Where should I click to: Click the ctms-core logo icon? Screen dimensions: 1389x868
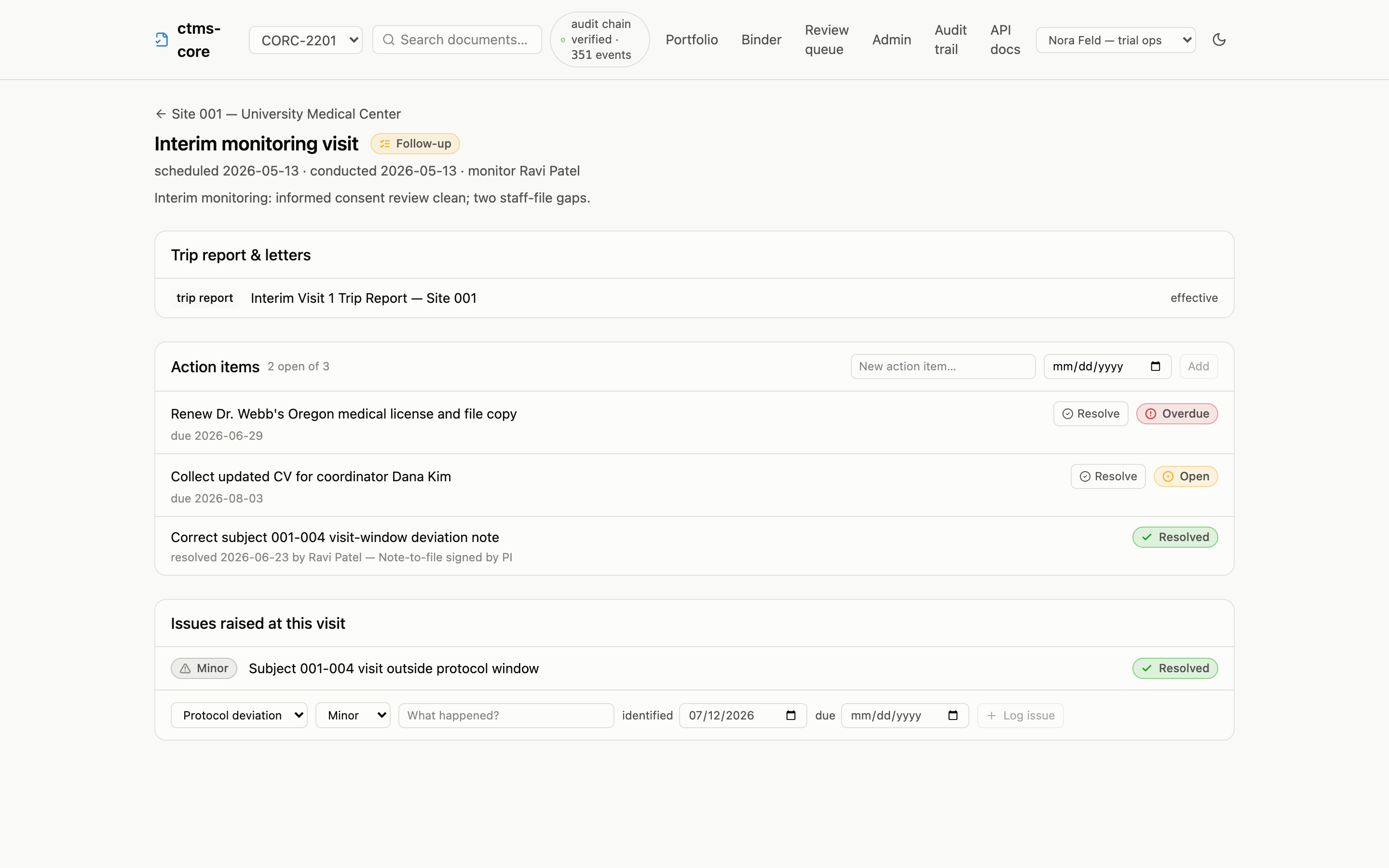point(162,40)
